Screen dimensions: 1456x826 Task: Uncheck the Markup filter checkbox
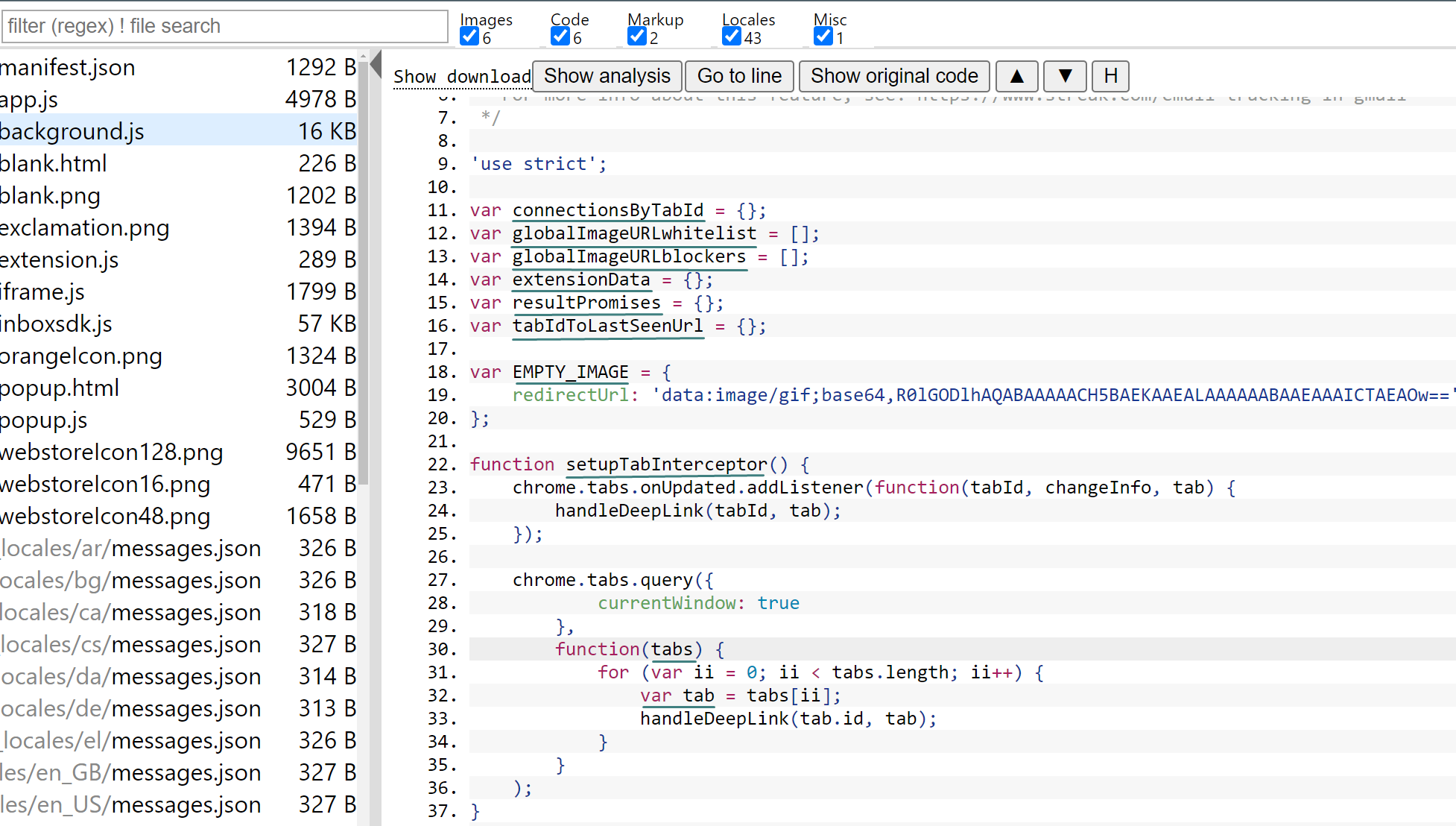[636, 35]
